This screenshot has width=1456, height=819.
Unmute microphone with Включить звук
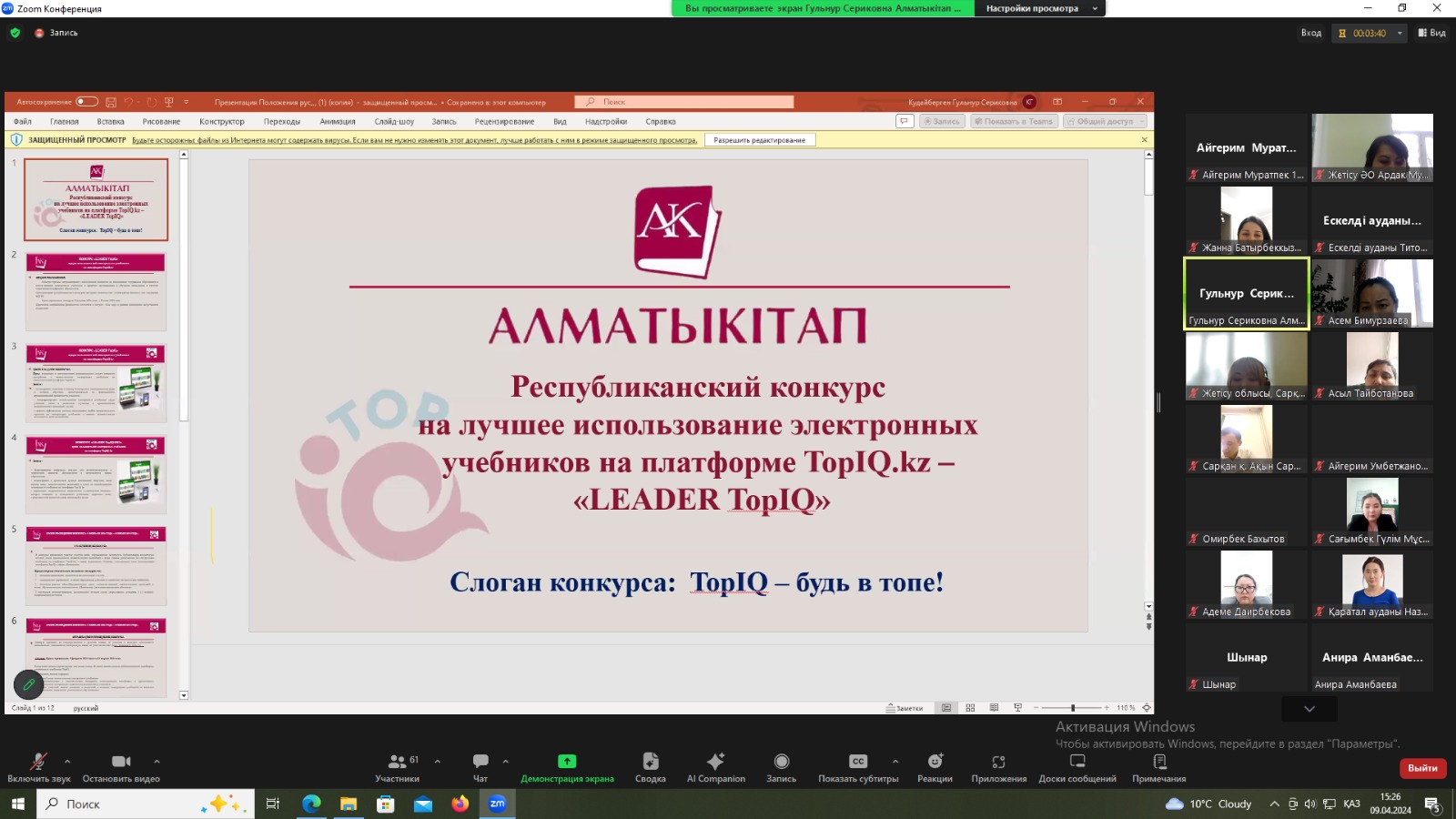[x=38, y=767]
